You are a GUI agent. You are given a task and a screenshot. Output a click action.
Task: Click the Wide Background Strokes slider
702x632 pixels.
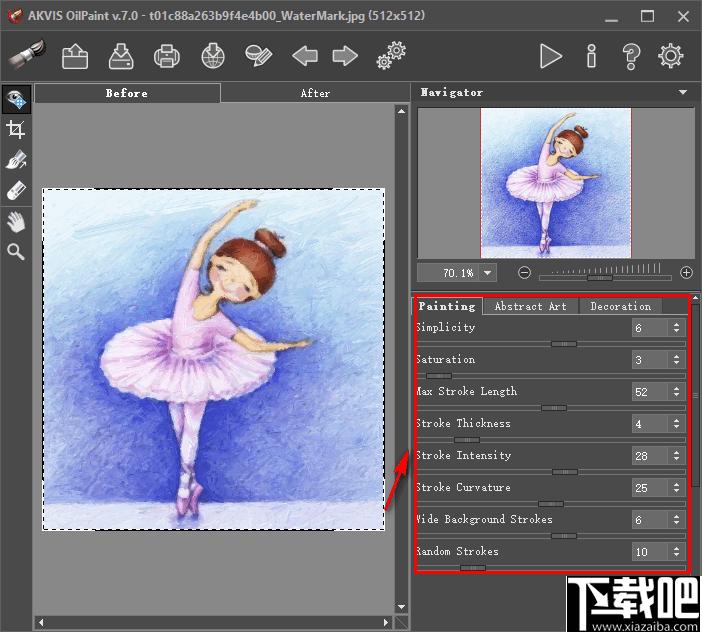(x=551, y=536)
